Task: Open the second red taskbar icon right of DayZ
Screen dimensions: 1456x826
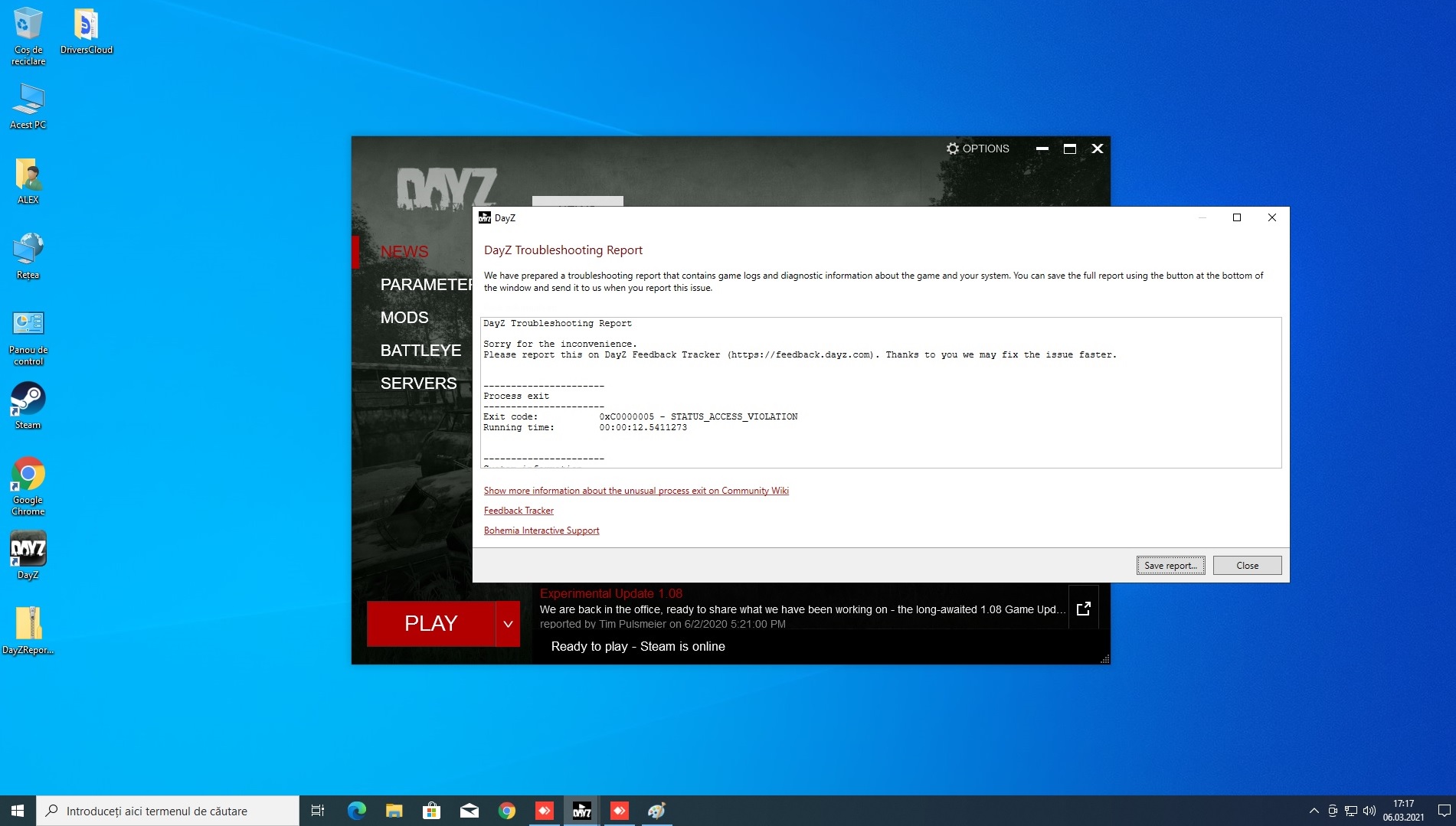Action: click(x=619, y=811)
